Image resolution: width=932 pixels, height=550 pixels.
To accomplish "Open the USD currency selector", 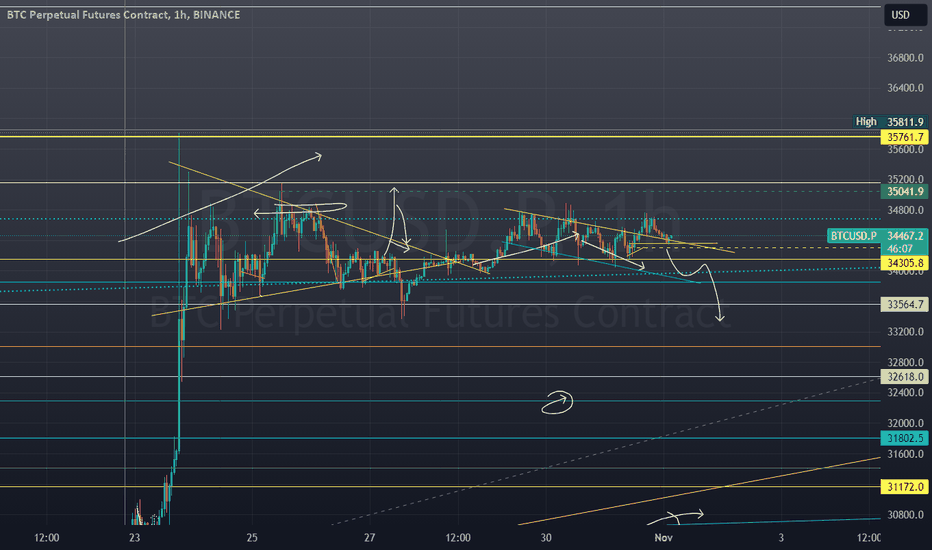I will (904, 15).
